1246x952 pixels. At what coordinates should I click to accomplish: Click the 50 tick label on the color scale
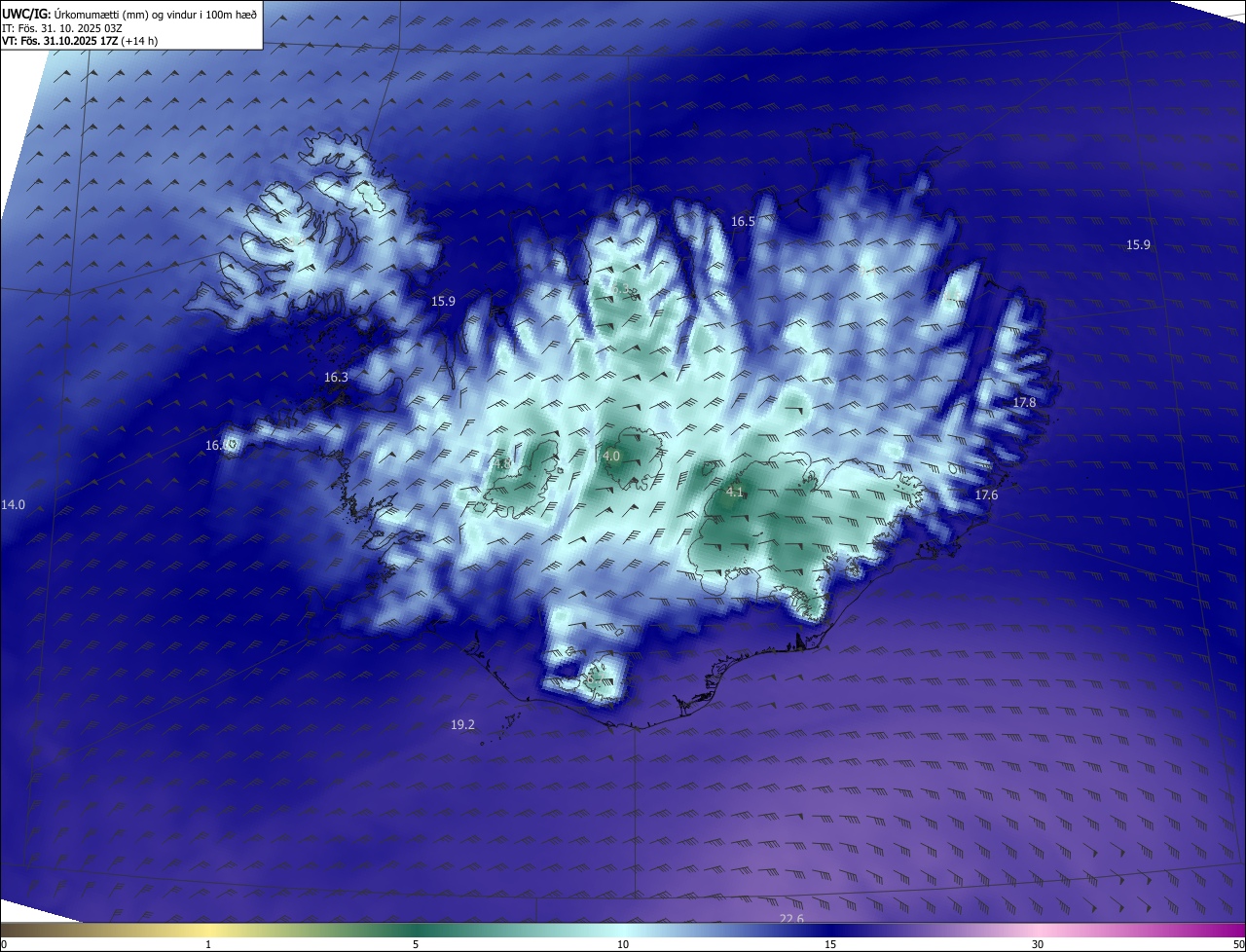point(1238,944)
